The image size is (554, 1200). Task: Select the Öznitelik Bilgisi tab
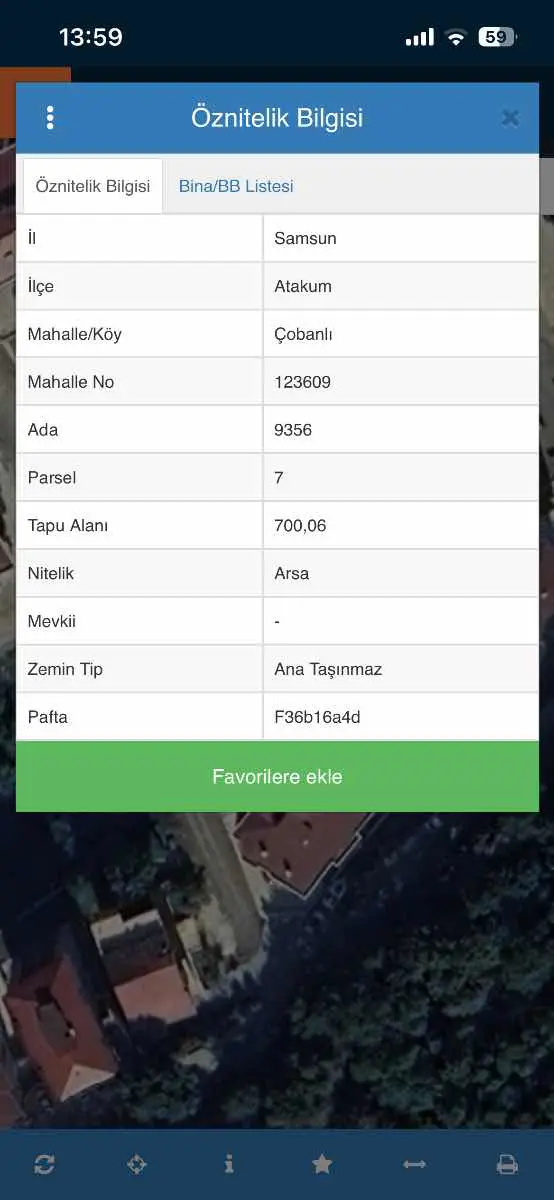click(93, 186)
